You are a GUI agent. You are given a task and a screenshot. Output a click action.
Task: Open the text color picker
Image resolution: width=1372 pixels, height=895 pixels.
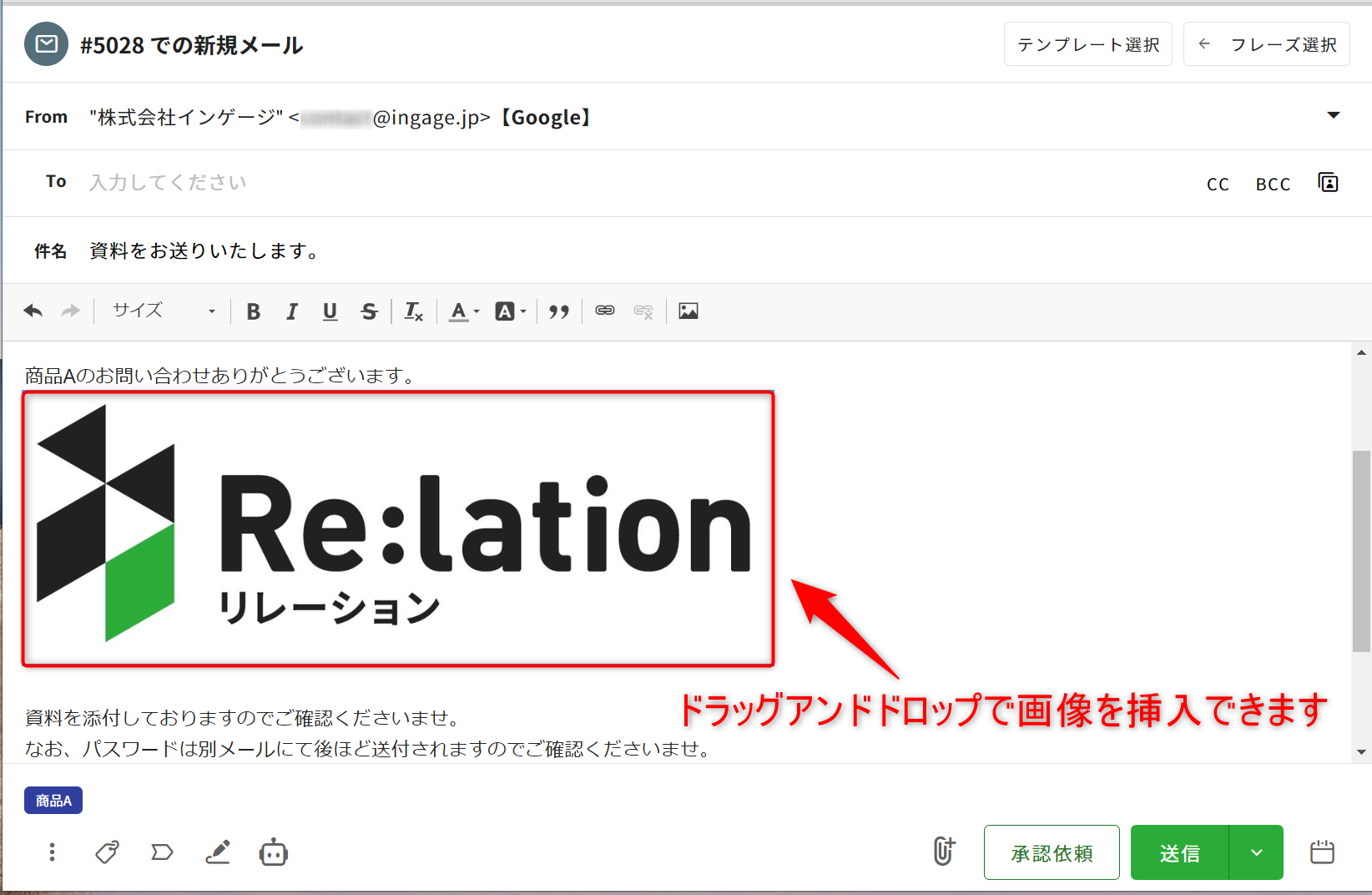tap(463, 311)
